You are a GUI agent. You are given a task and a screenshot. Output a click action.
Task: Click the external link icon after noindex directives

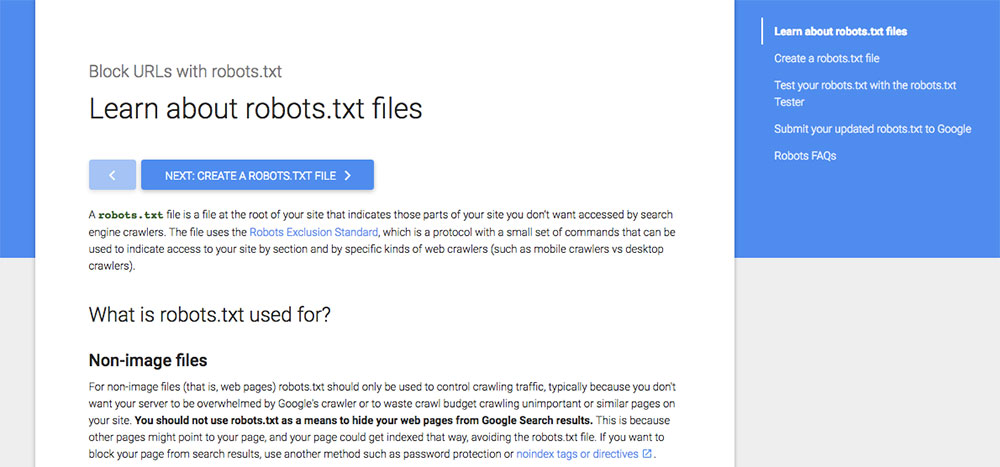coord(647,454)
